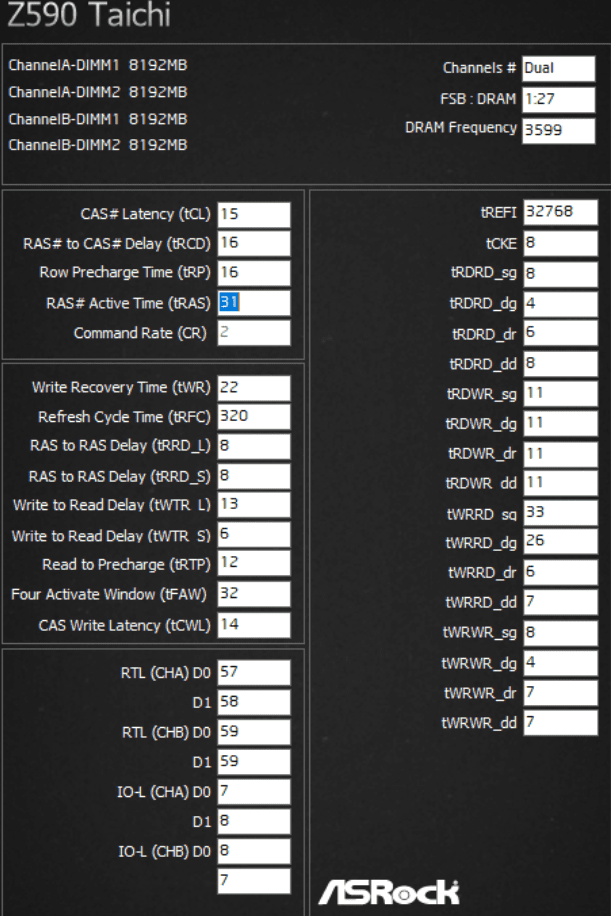The image size is (611, 916).
Task: Select the tRDWR_dd field
Action: (x=560, y=483)
